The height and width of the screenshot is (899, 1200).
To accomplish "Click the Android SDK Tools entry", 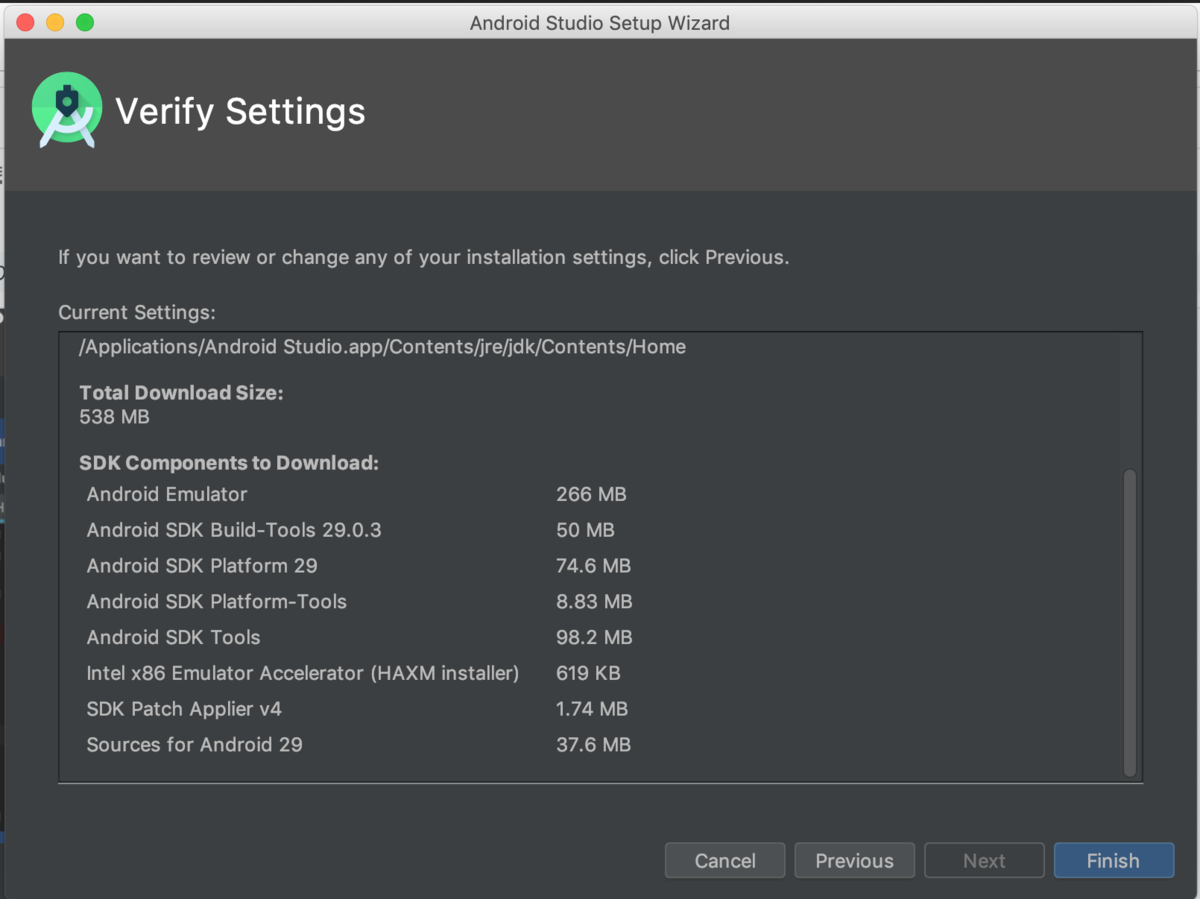I will (x=173, y=637).
